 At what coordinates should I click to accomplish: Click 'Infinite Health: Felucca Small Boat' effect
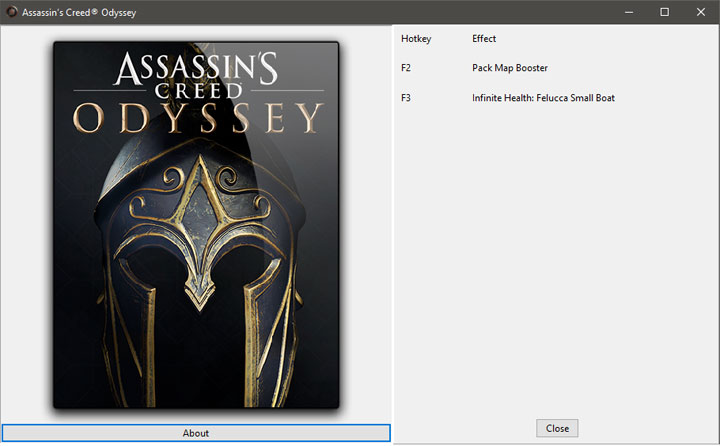[x=543, y=98]
